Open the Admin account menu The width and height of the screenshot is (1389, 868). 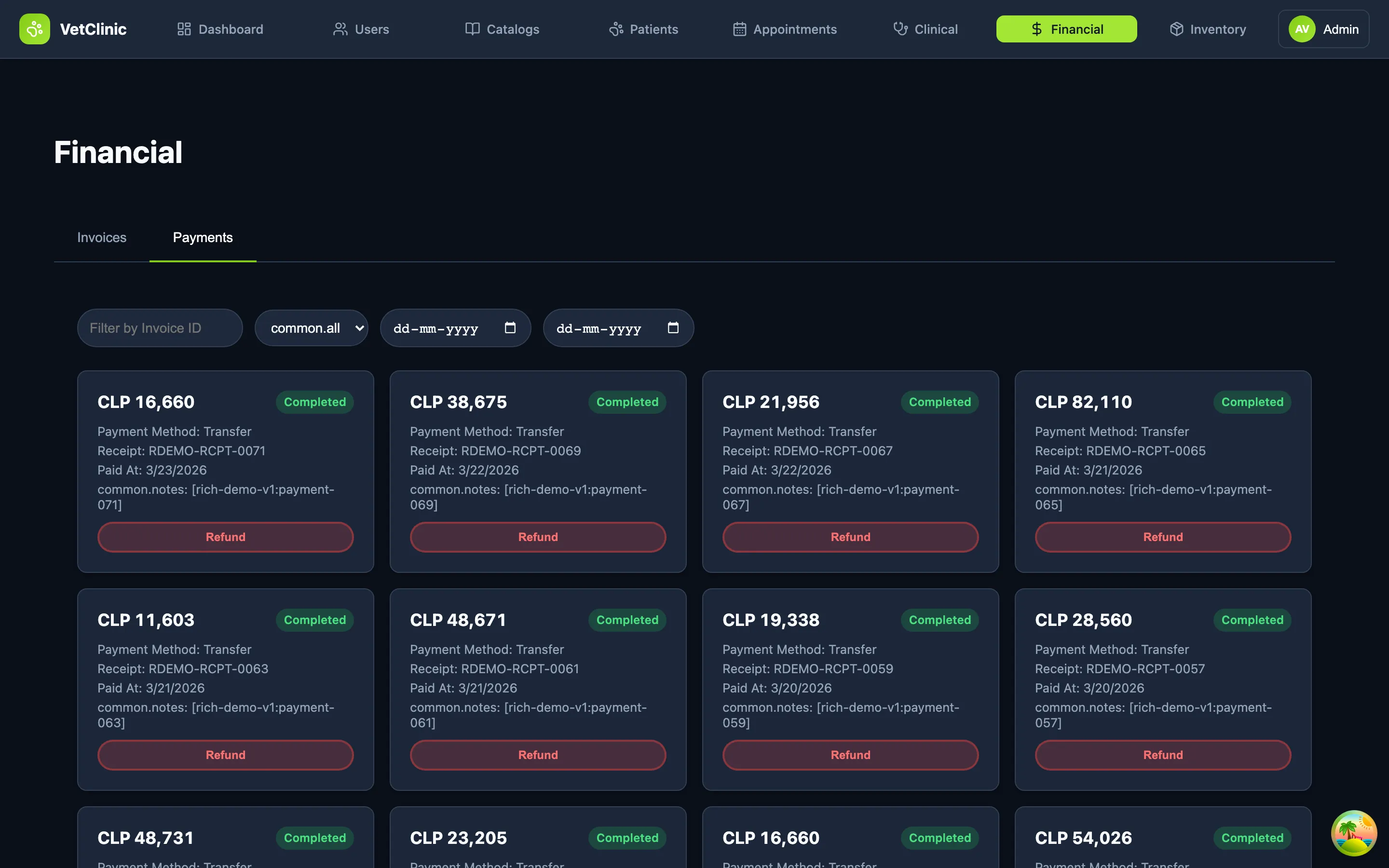click(1323, 29)
